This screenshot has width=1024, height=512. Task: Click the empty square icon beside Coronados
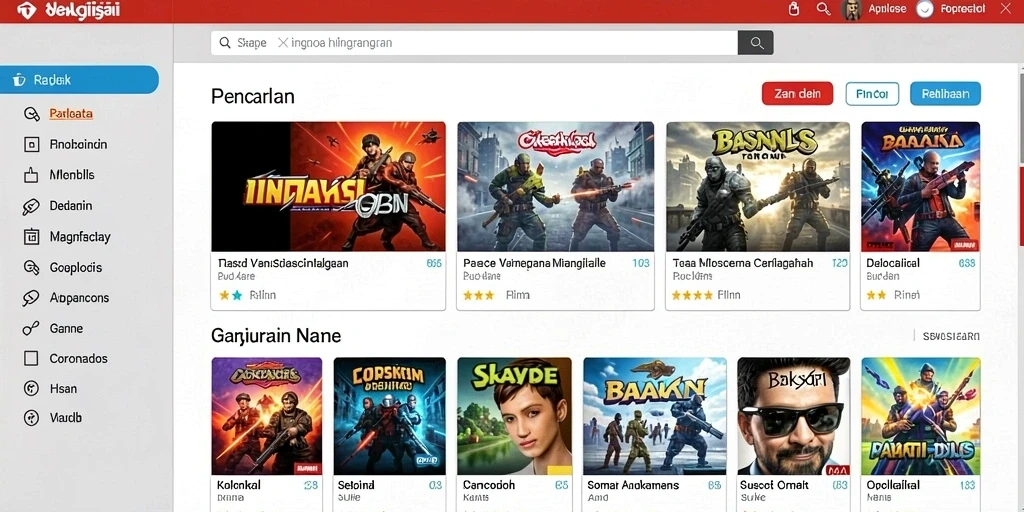(31, 359)
